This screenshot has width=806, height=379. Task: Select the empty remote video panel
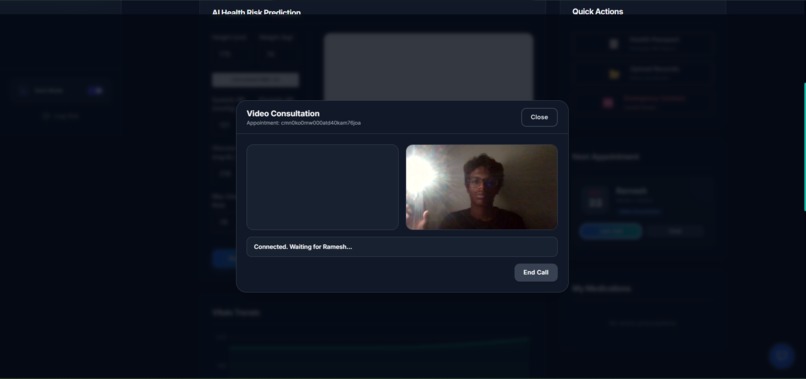[322, 187]
